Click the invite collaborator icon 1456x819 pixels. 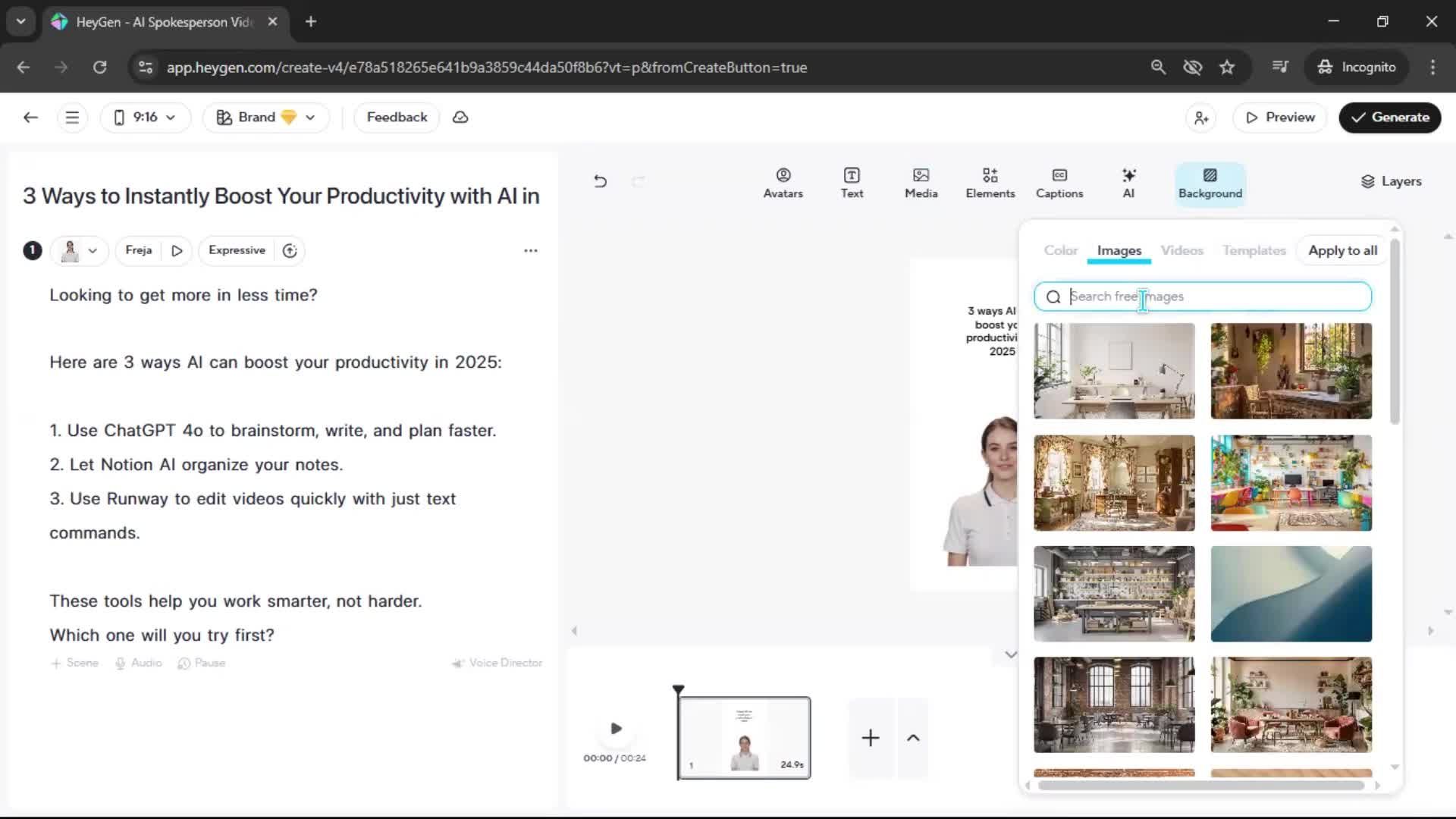click(x=1201, y=118)
